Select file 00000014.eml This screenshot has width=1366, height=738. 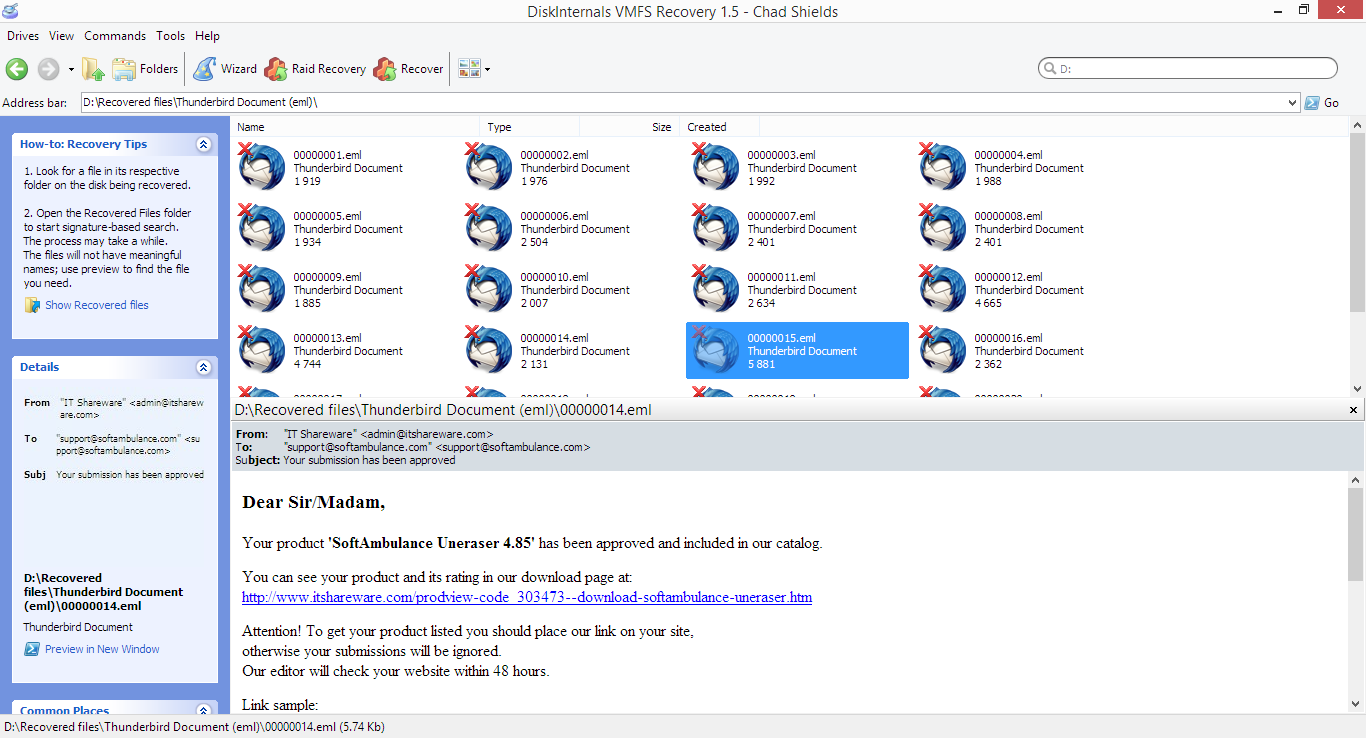pos(572,351)
